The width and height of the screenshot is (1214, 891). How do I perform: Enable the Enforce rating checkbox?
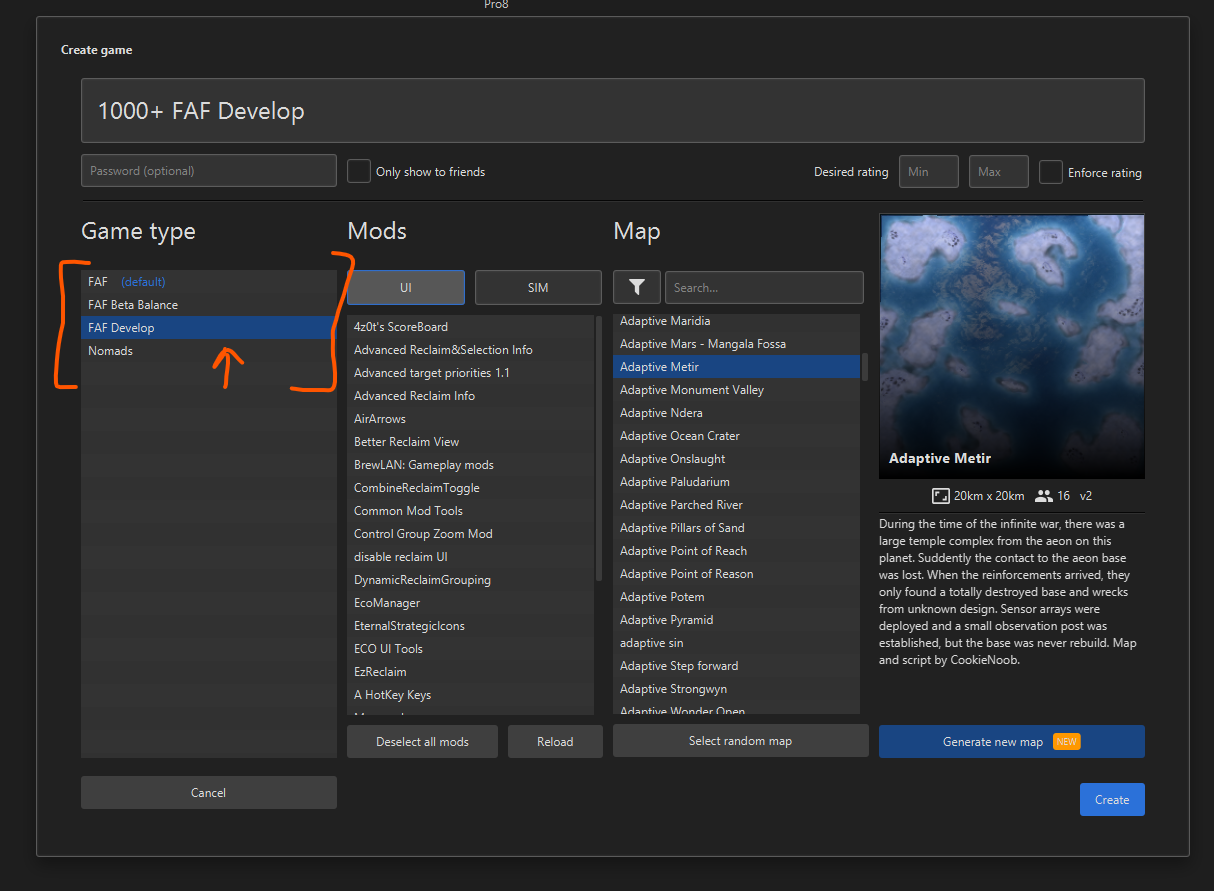[1051, 172]
